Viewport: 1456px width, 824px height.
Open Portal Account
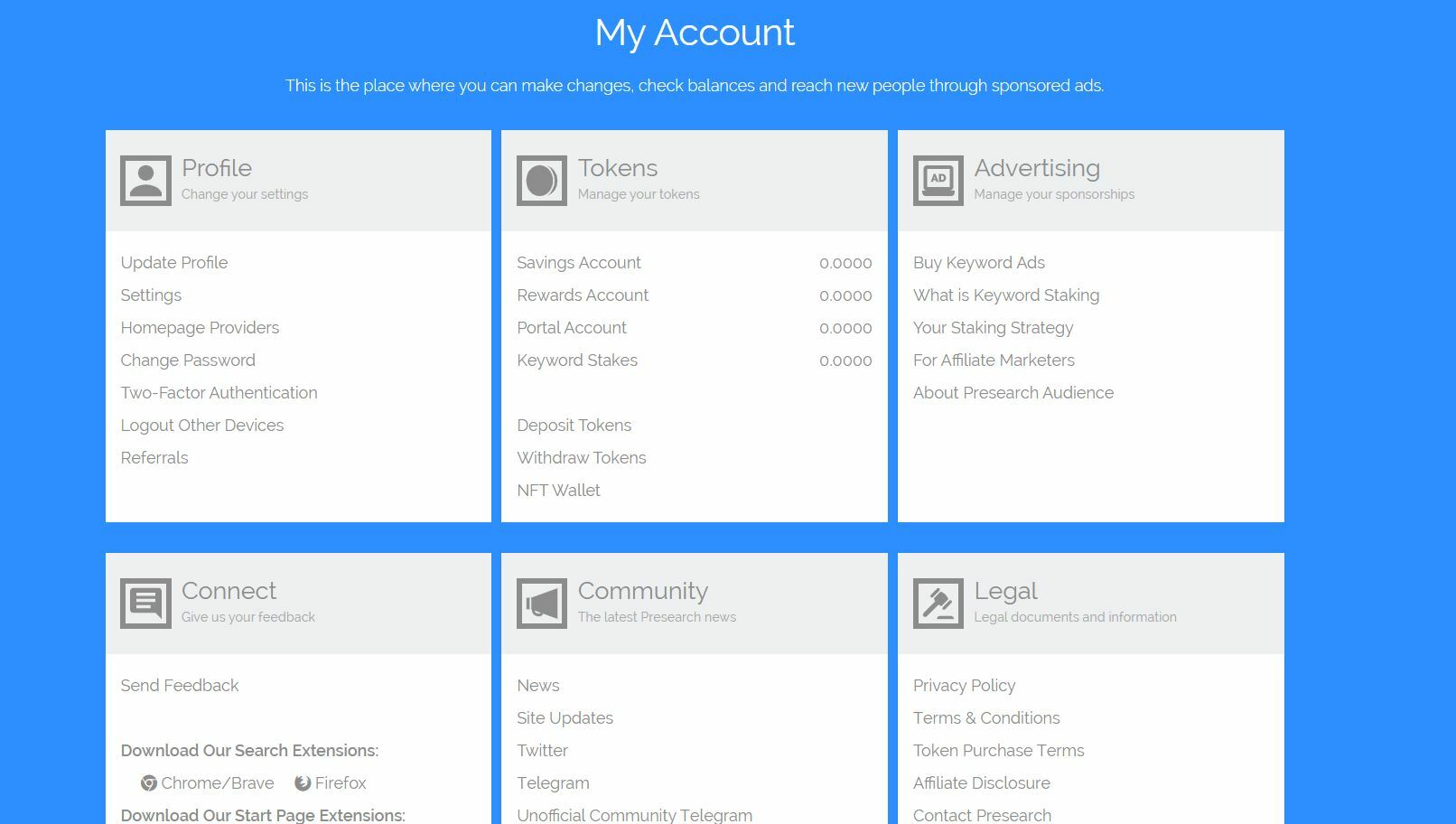[x=572, y=328]
